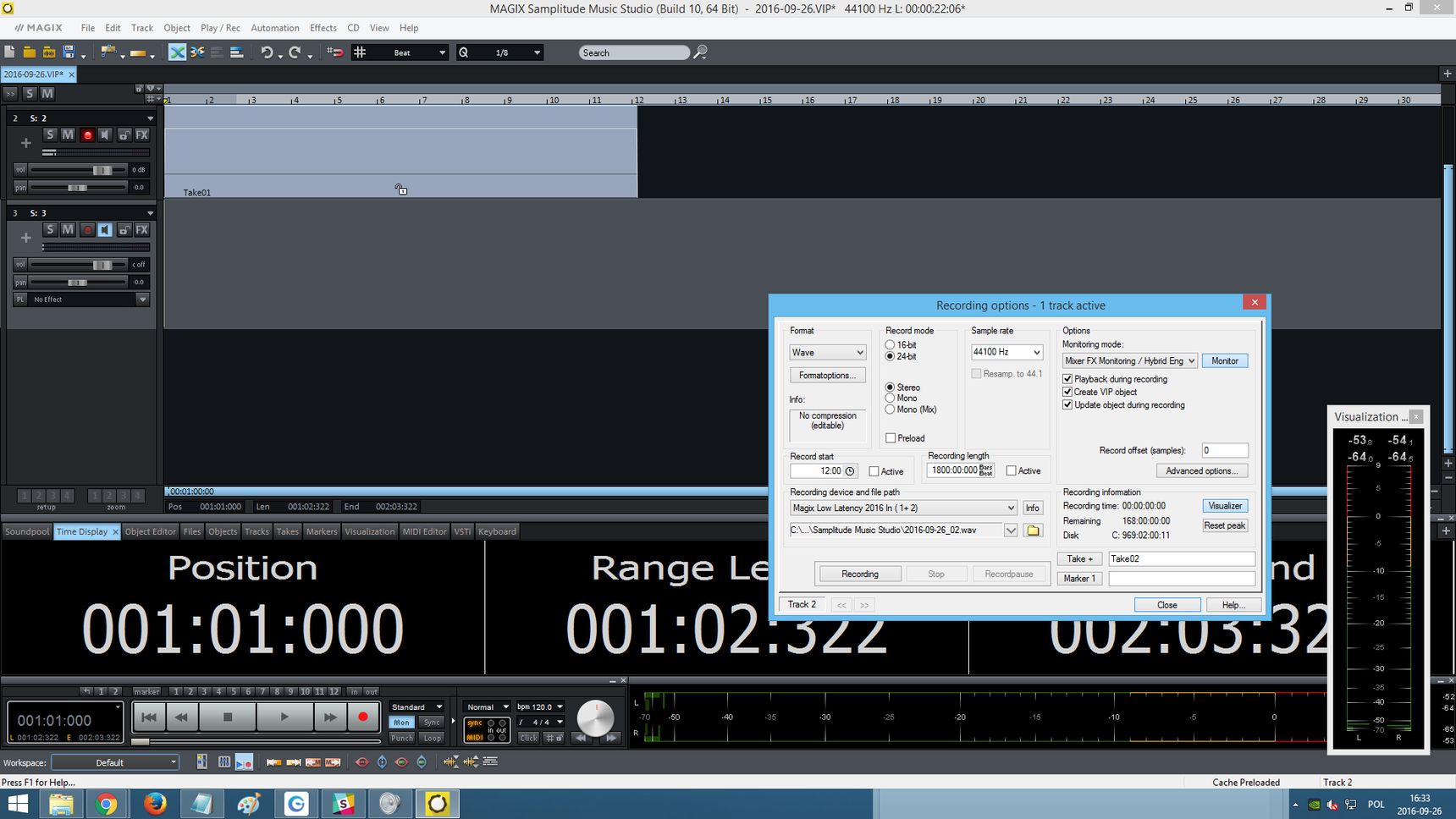This screenshot has width=1456, height=819.
Task: Open the 44100 Hz sample rate dropdown
Action: tap(1007, 352)
